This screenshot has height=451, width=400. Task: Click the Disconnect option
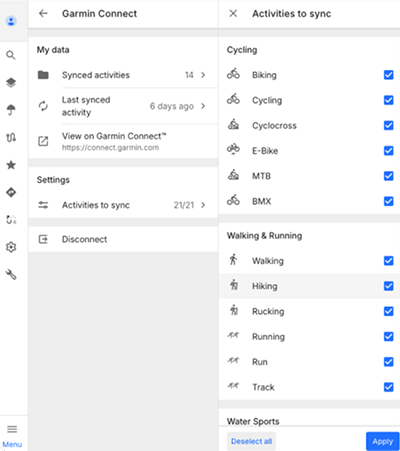pos(123,239)
